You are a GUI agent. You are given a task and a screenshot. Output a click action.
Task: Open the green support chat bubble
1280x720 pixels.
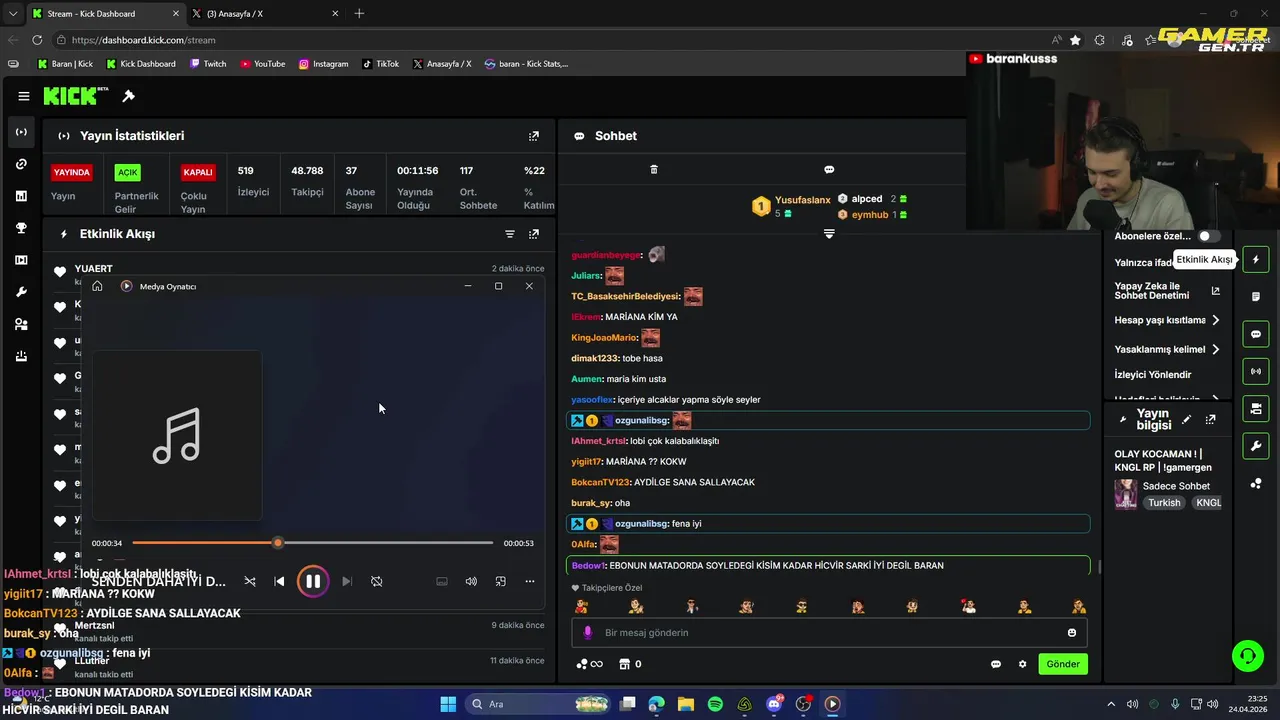pyautogui.click(x=1247, y=656)
